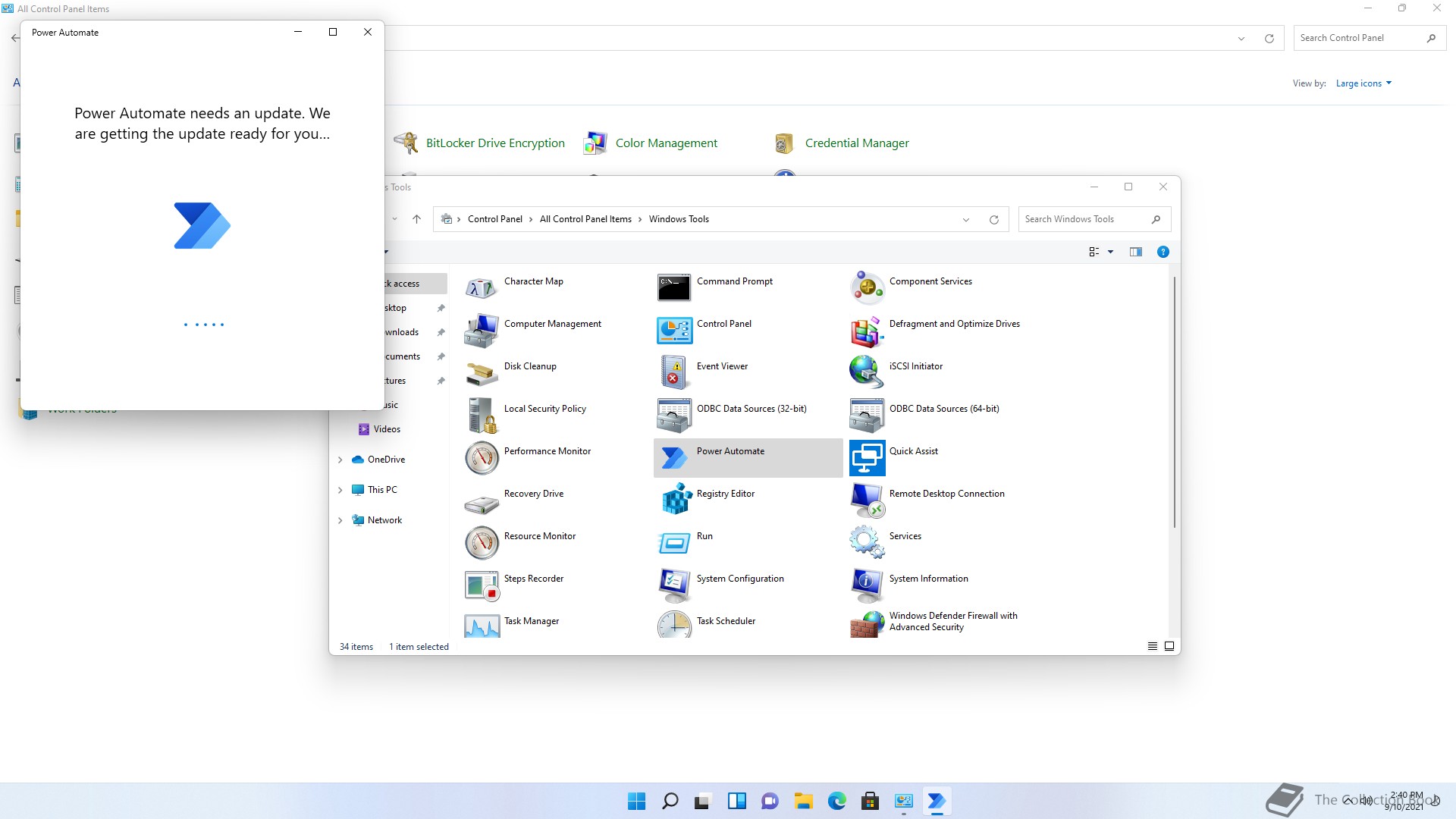Image resolution: width=1456 pixels, height=819 pixels.
Task: Open File Explorer from taskbar
Action: (x=803, y=801)
